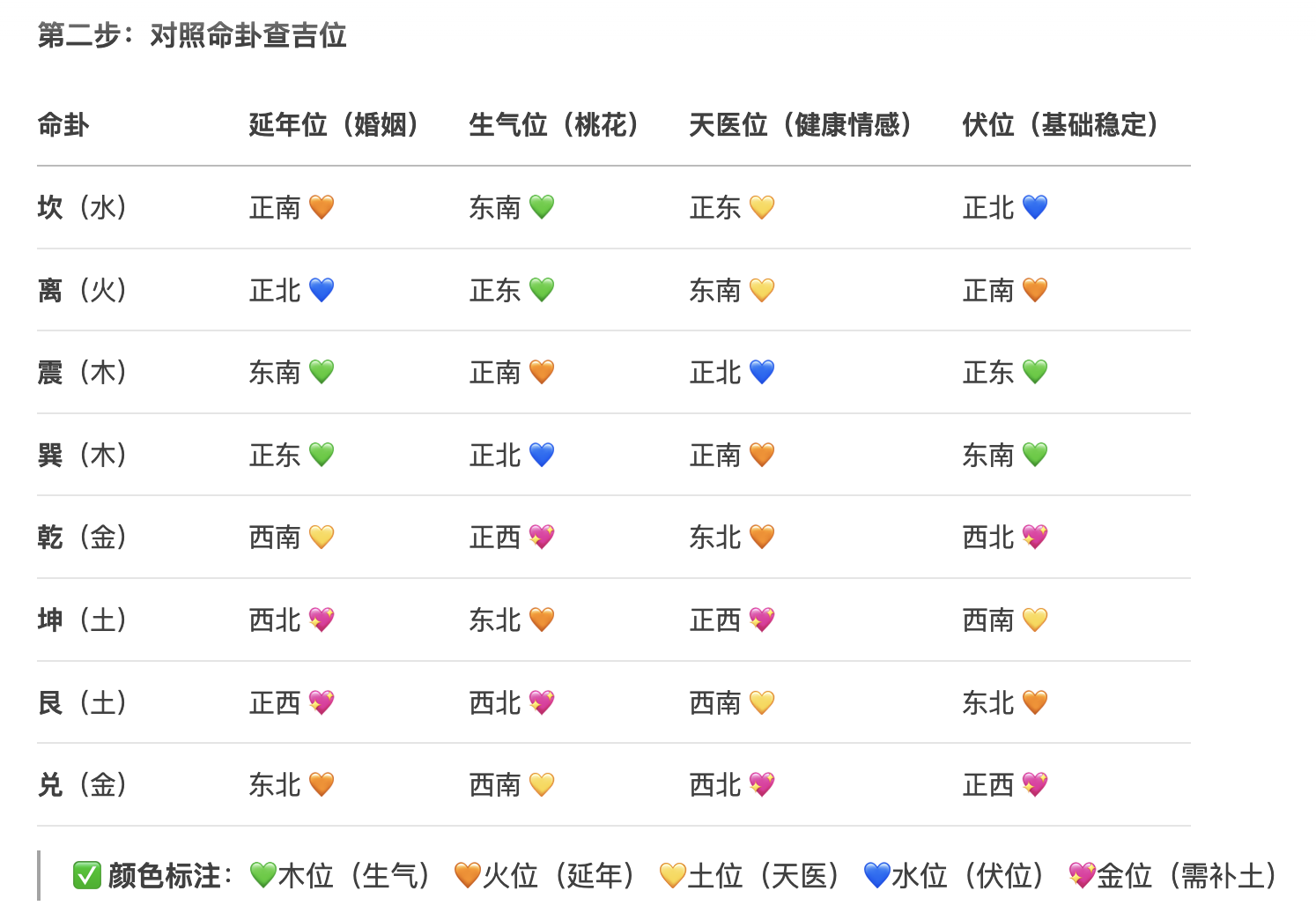Click the 正北 text in the 巽 row

[x=495, y=455]
